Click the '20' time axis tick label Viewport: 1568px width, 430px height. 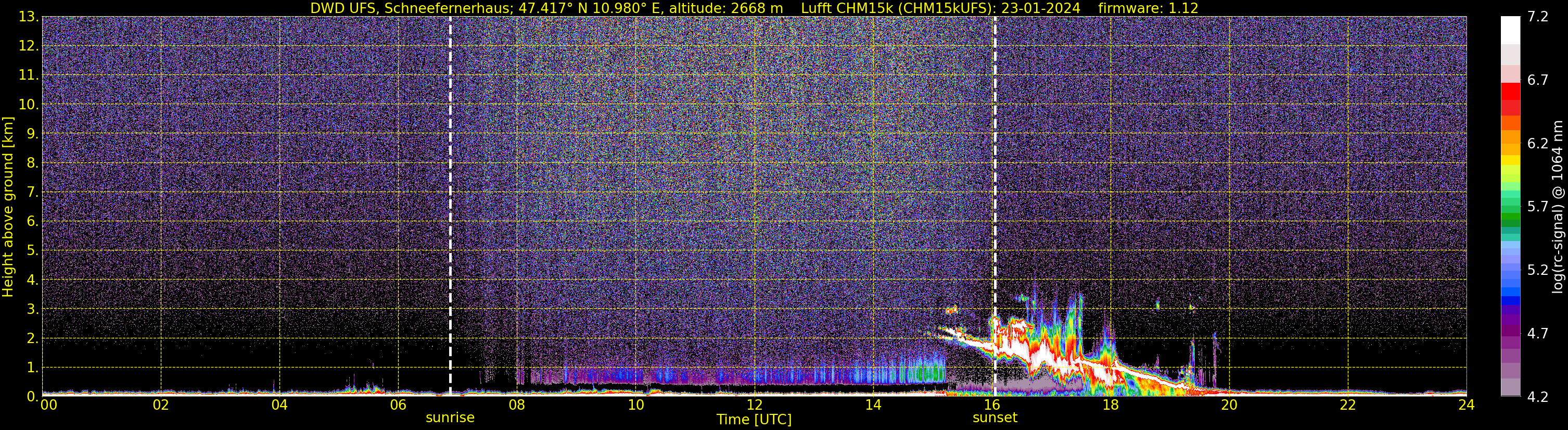click(x=1229, y=405)
